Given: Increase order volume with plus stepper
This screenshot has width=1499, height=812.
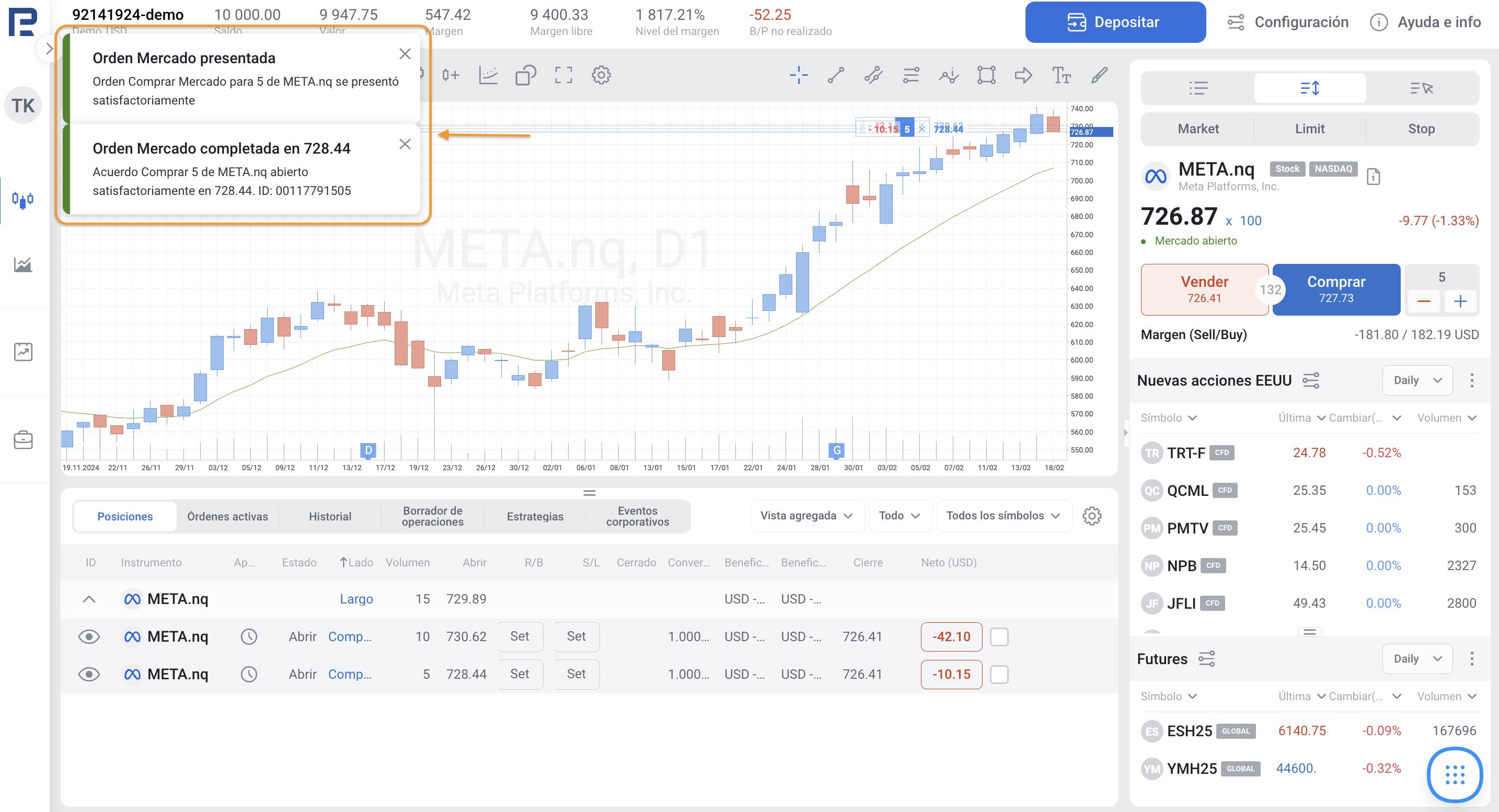Looking at the screenshot, I should [x=1460, y=302].
